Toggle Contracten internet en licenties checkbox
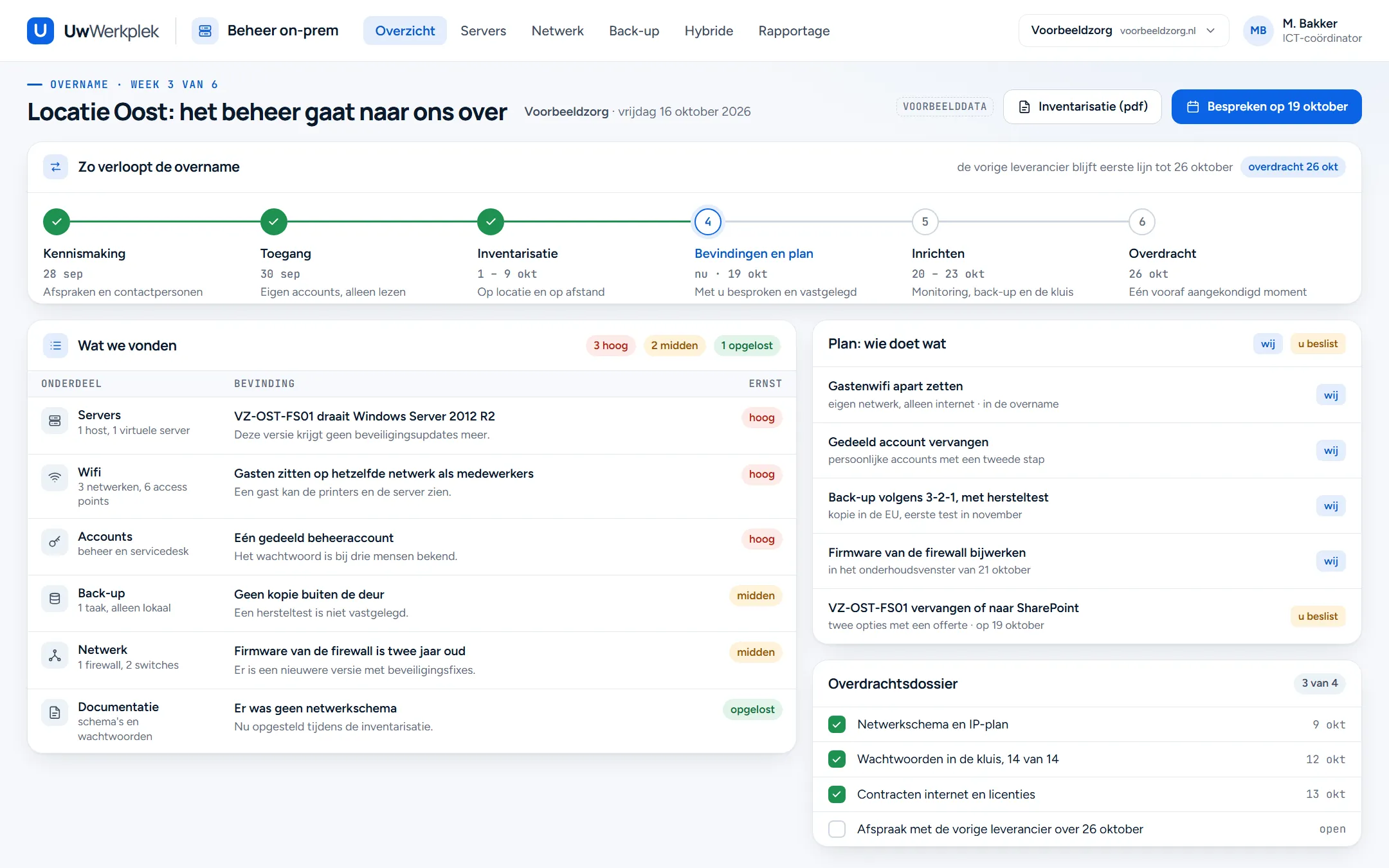This screenshot has height=868, width=1389. (837, 795)
